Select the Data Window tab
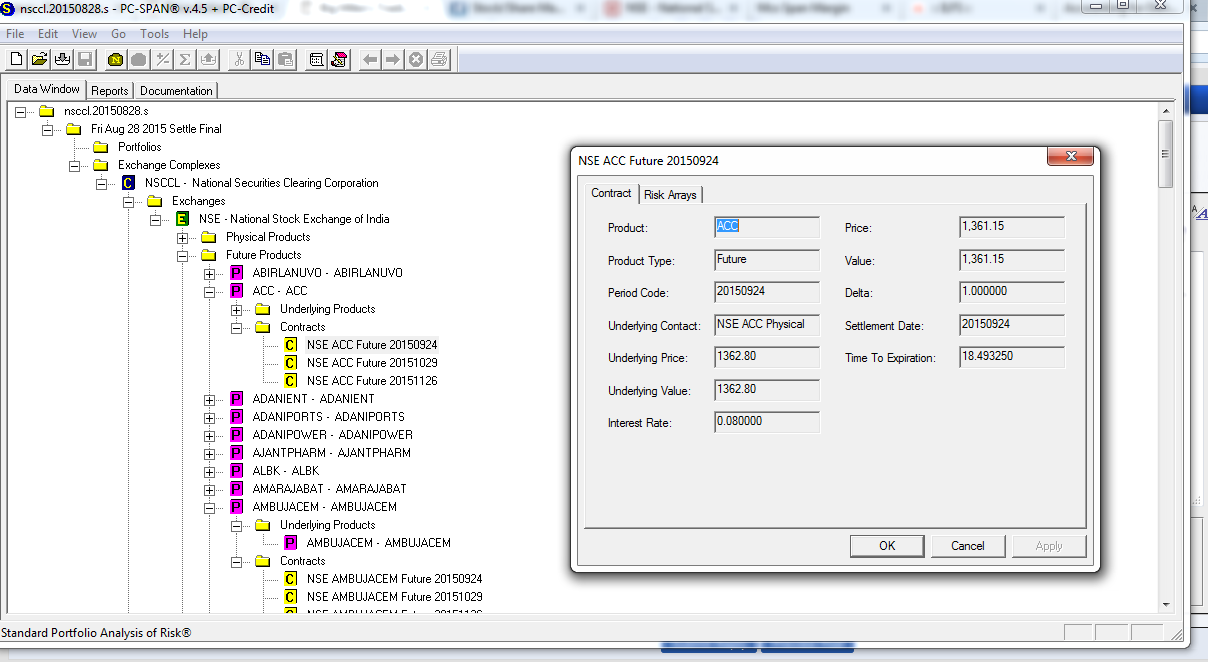This screenshot has height=662, width=1208. [47, 89]
